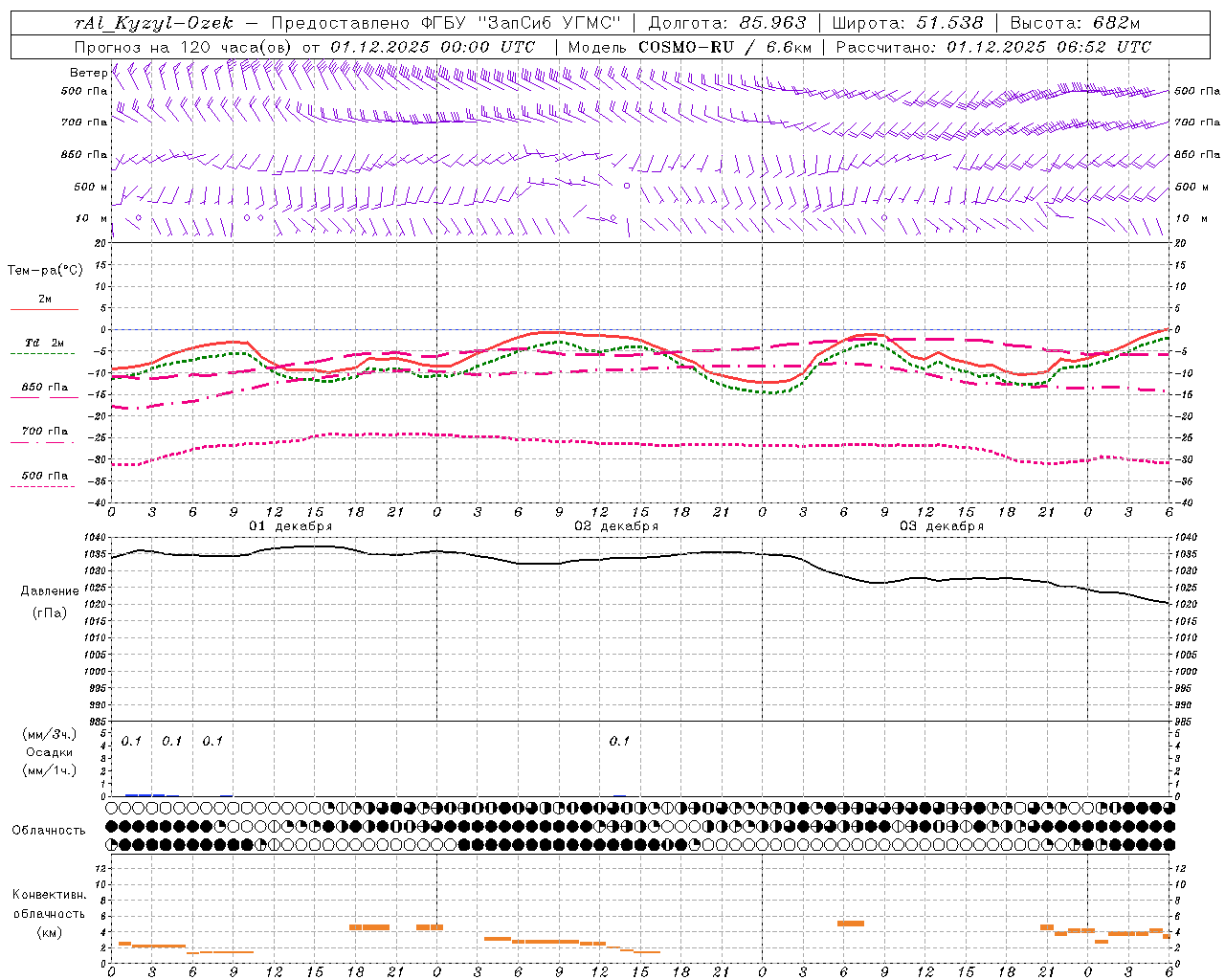Click the (мм/1ч.) precipitation unit label
Viewport: 1225px width, 980px height.
(50, 770)
